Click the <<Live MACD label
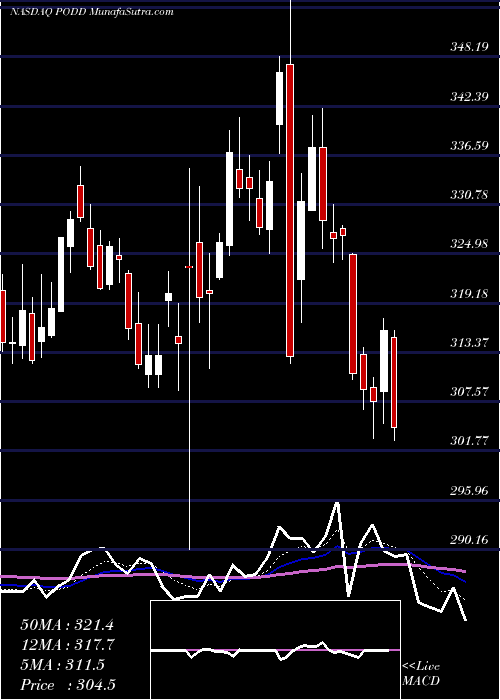 pos(421,674)
